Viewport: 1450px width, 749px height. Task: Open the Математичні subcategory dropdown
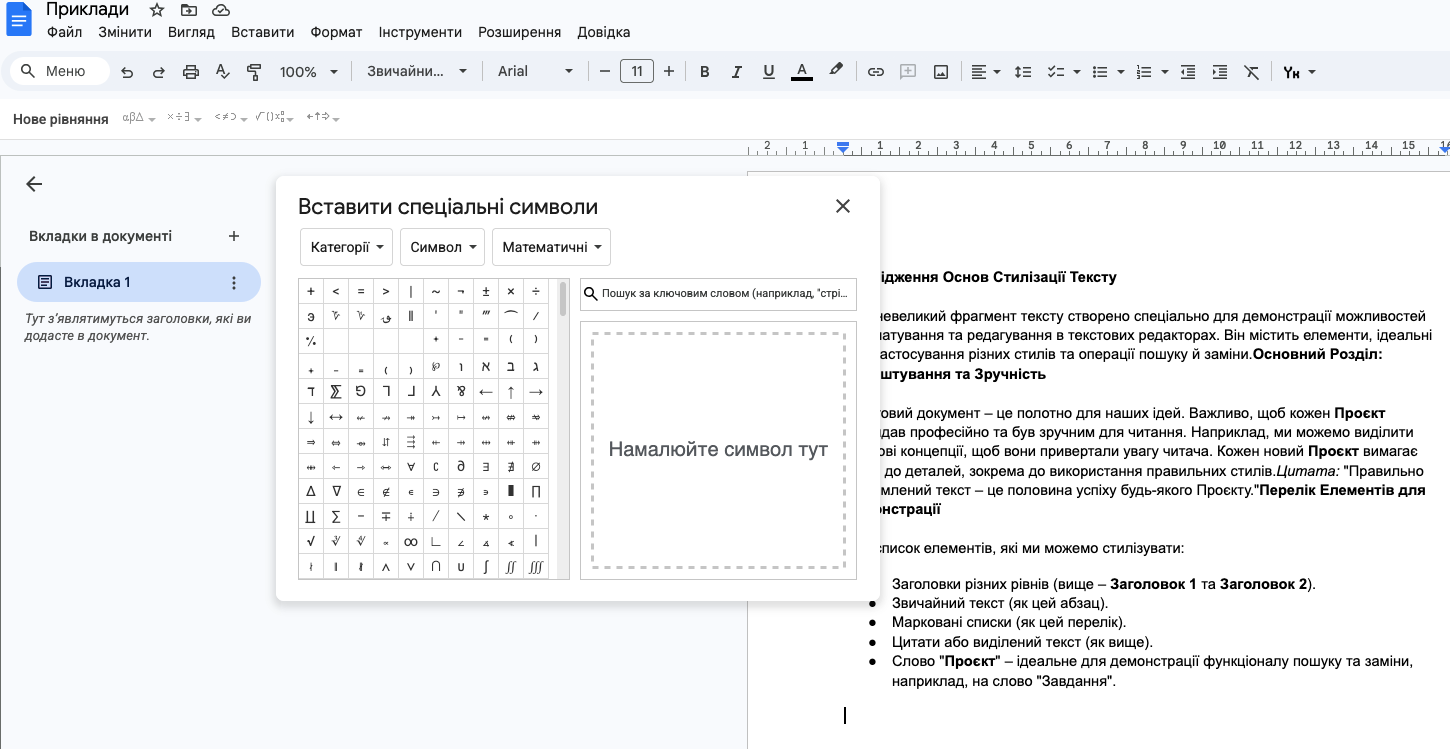551,247
